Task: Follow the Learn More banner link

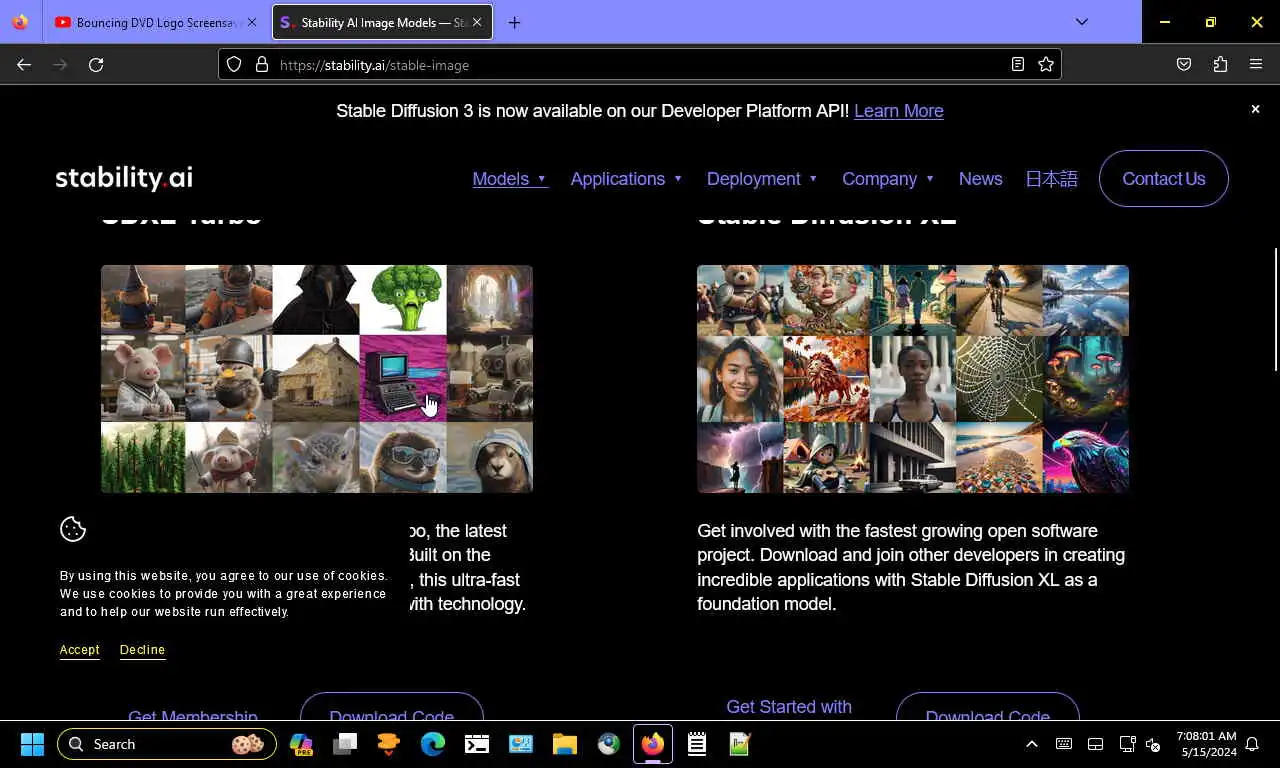Action: click(898, 111)
